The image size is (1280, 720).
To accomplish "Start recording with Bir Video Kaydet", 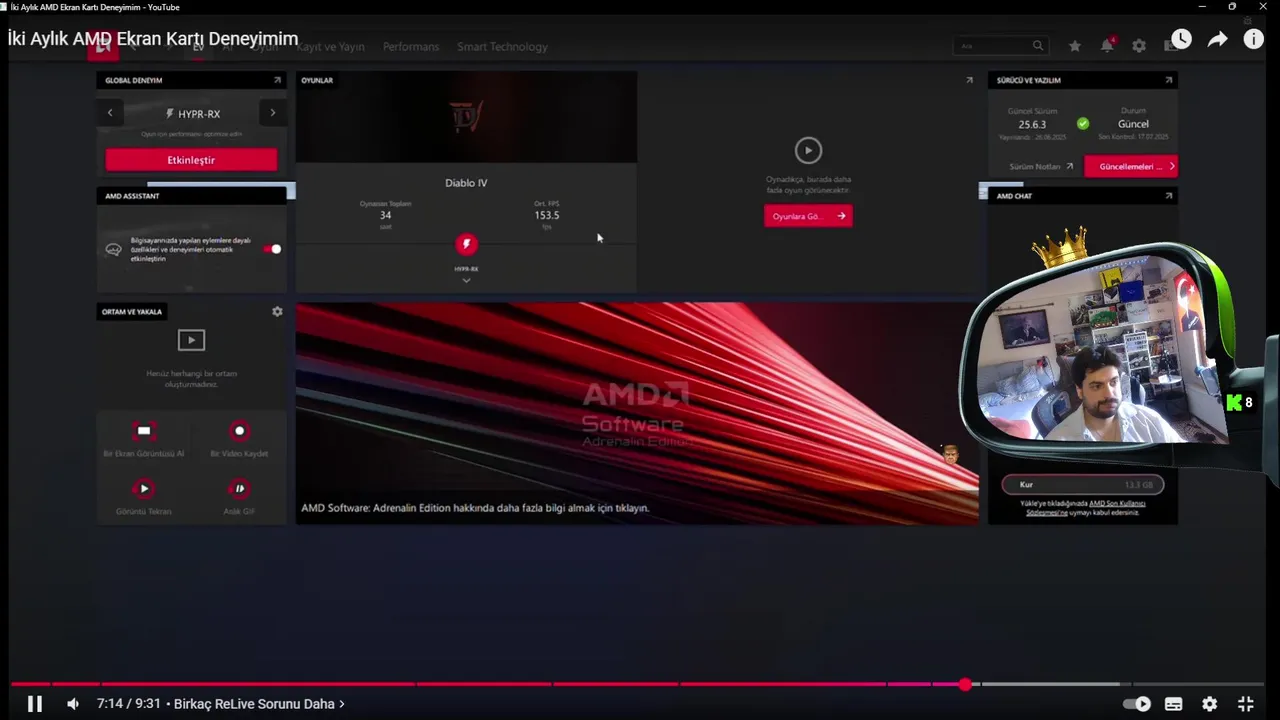I will 239,431.
